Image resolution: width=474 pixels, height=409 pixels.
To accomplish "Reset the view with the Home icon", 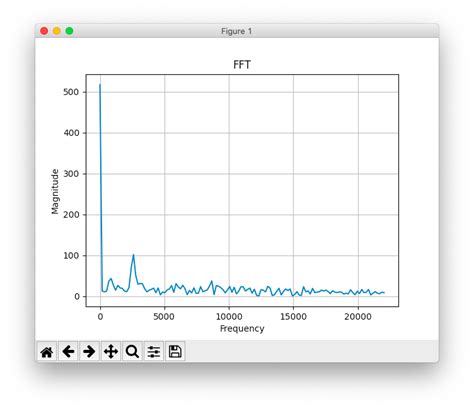I will pyautogui.click(x=47, y=351).
